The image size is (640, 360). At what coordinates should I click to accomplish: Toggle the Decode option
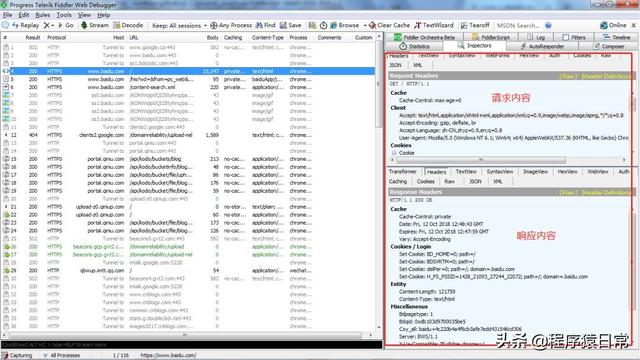(x=128, y=25)
